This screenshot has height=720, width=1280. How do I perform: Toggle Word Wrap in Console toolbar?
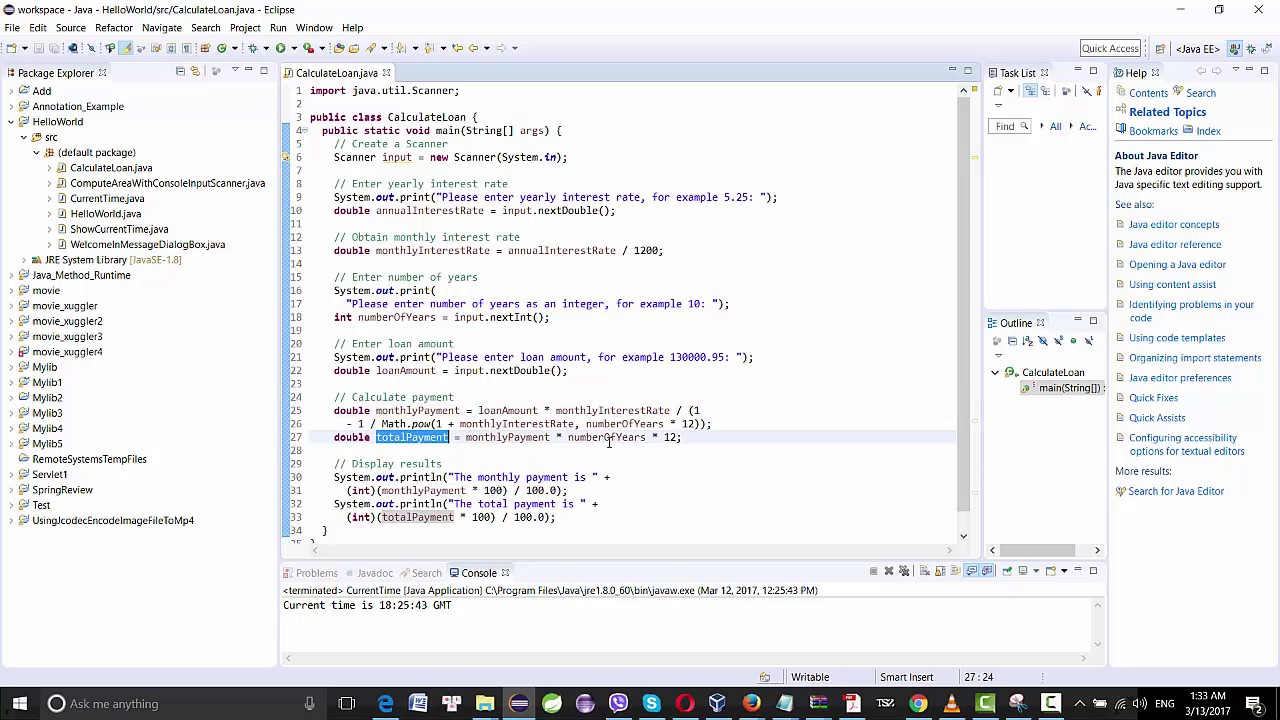[955, 571]
